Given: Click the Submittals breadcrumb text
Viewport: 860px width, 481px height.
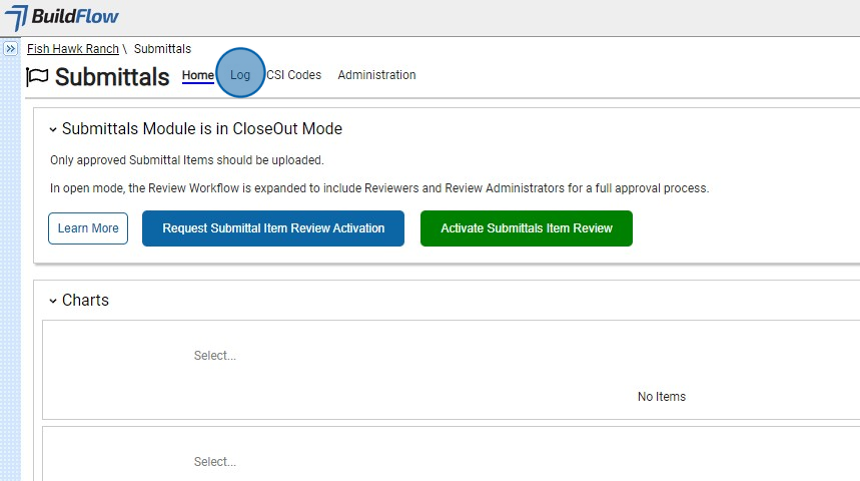Looking at the screenshot, I should [162, 49].
